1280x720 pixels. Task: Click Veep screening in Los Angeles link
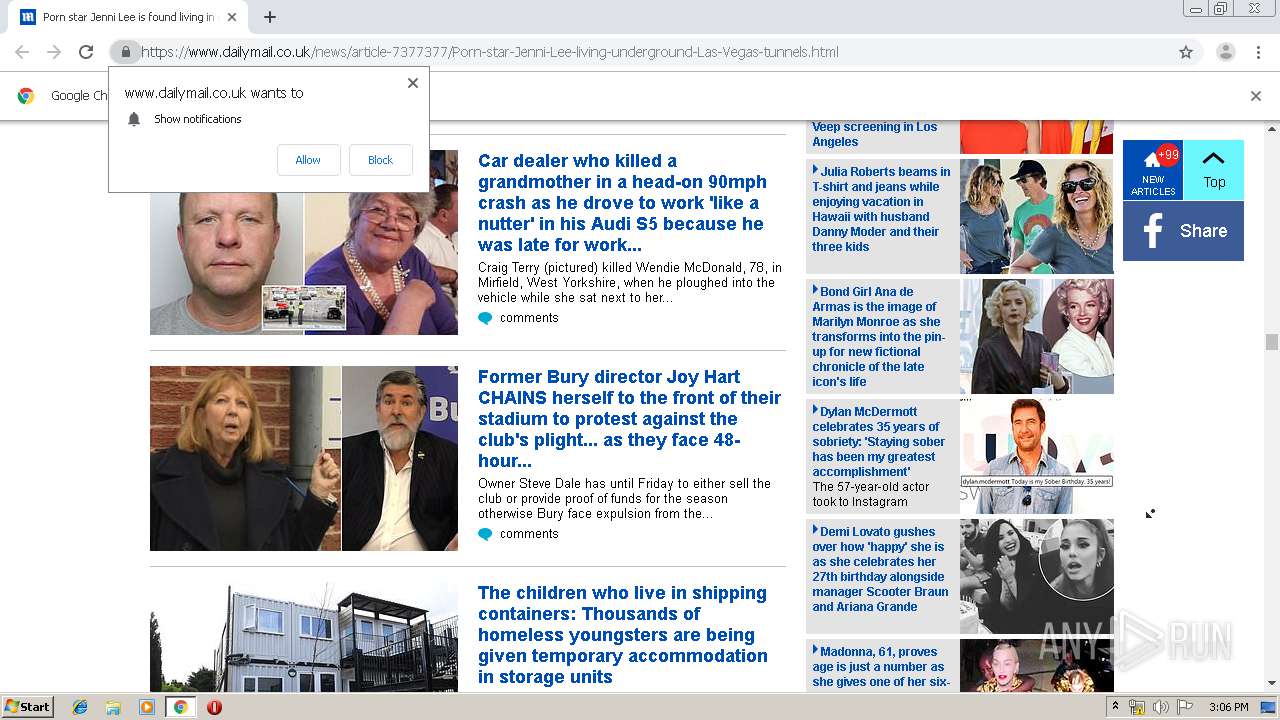click(874, 134)
